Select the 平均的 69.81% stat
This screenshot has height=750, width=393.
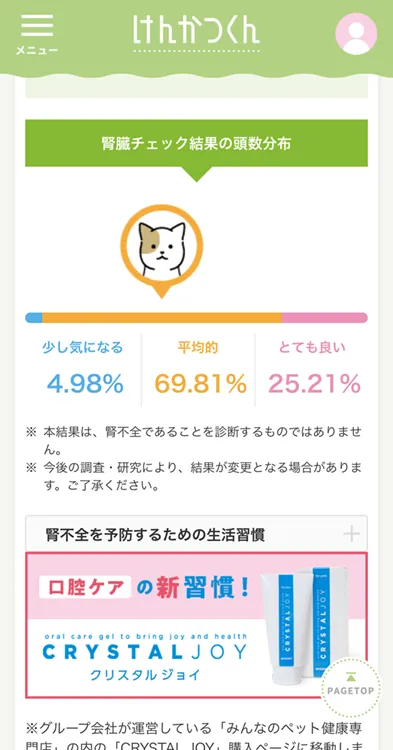[x=198, y=369]
